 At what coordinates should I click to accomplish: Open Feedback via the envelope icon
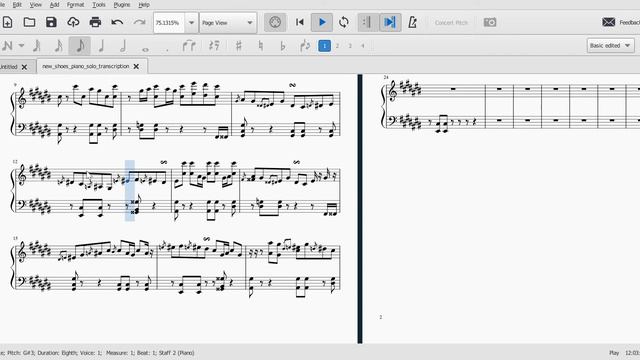pyautogui.click(x=609, y=22)
